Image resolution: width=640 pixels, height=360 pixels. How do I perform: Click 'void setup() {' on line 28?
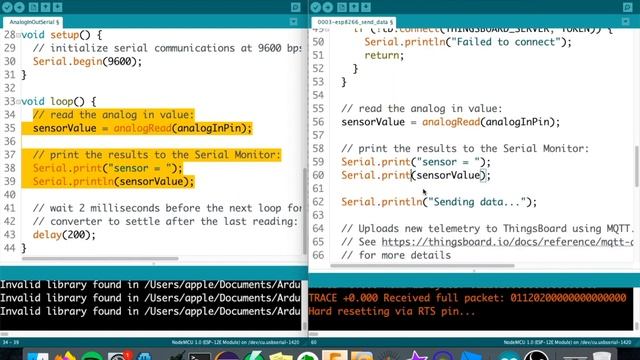coord(62,35)
